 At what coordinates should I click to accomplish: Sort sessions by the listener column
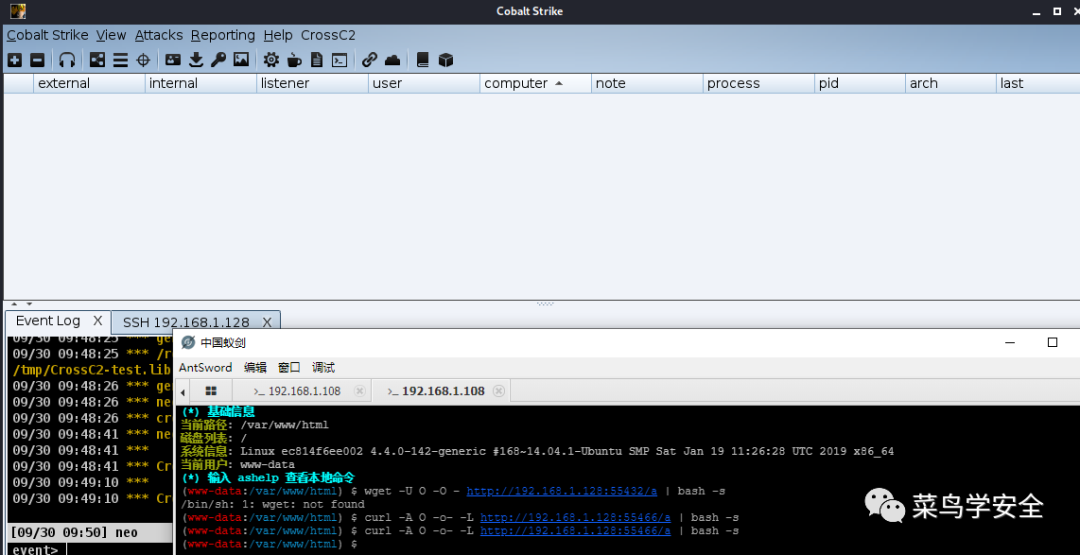coord(313,83)
